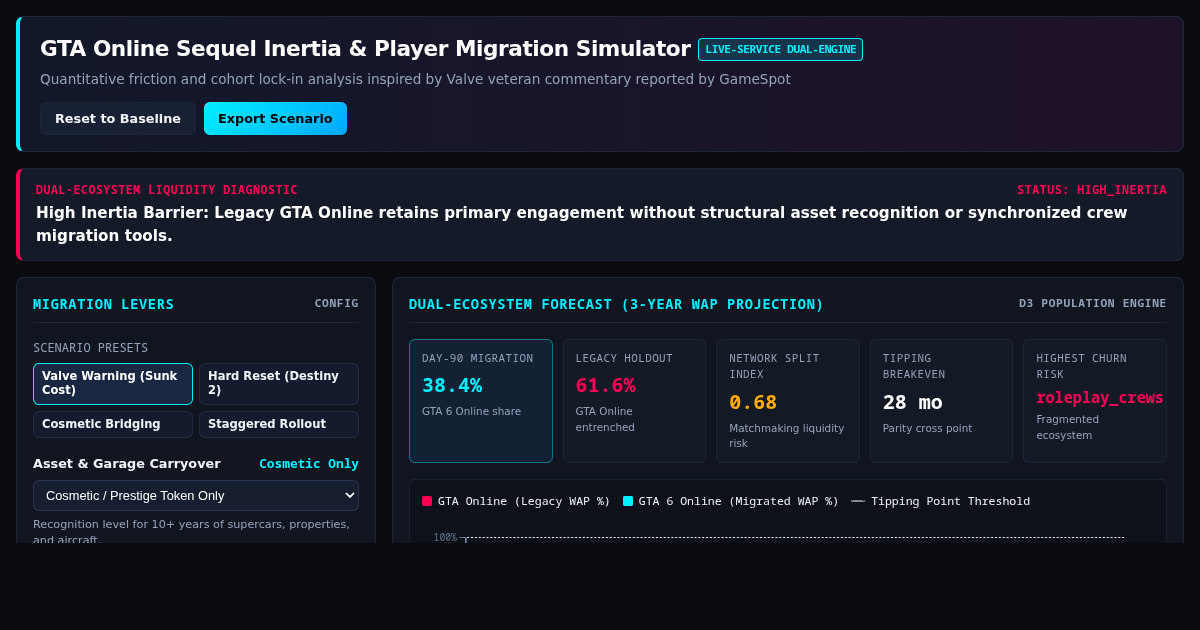Select Network Split Index card
Viewport: 1200px width, 630px height.
788,401
